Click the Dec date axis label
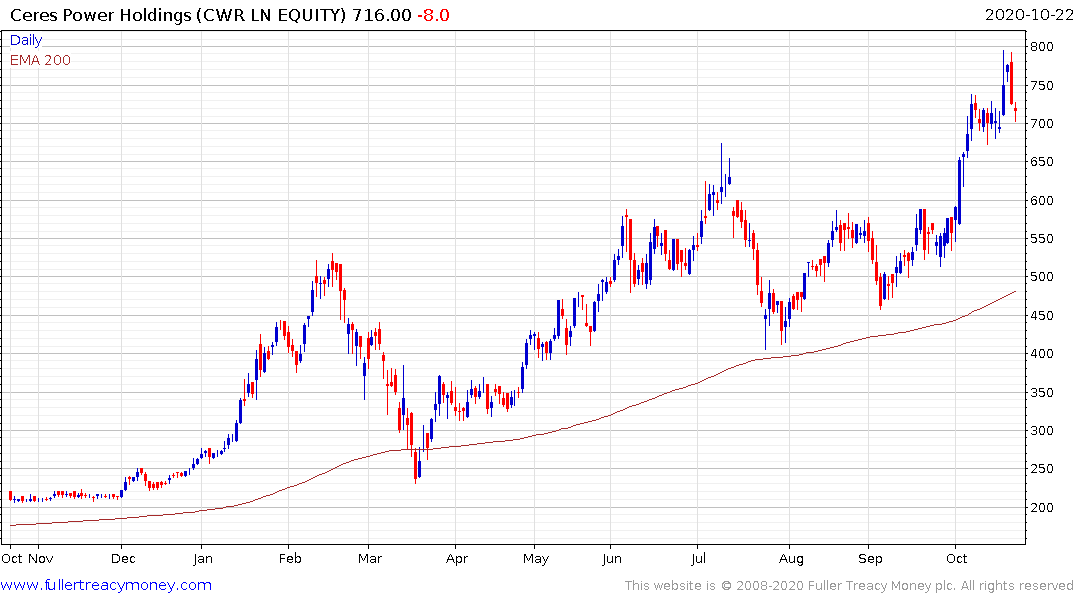1075x600 pixels. click(123, 559)
